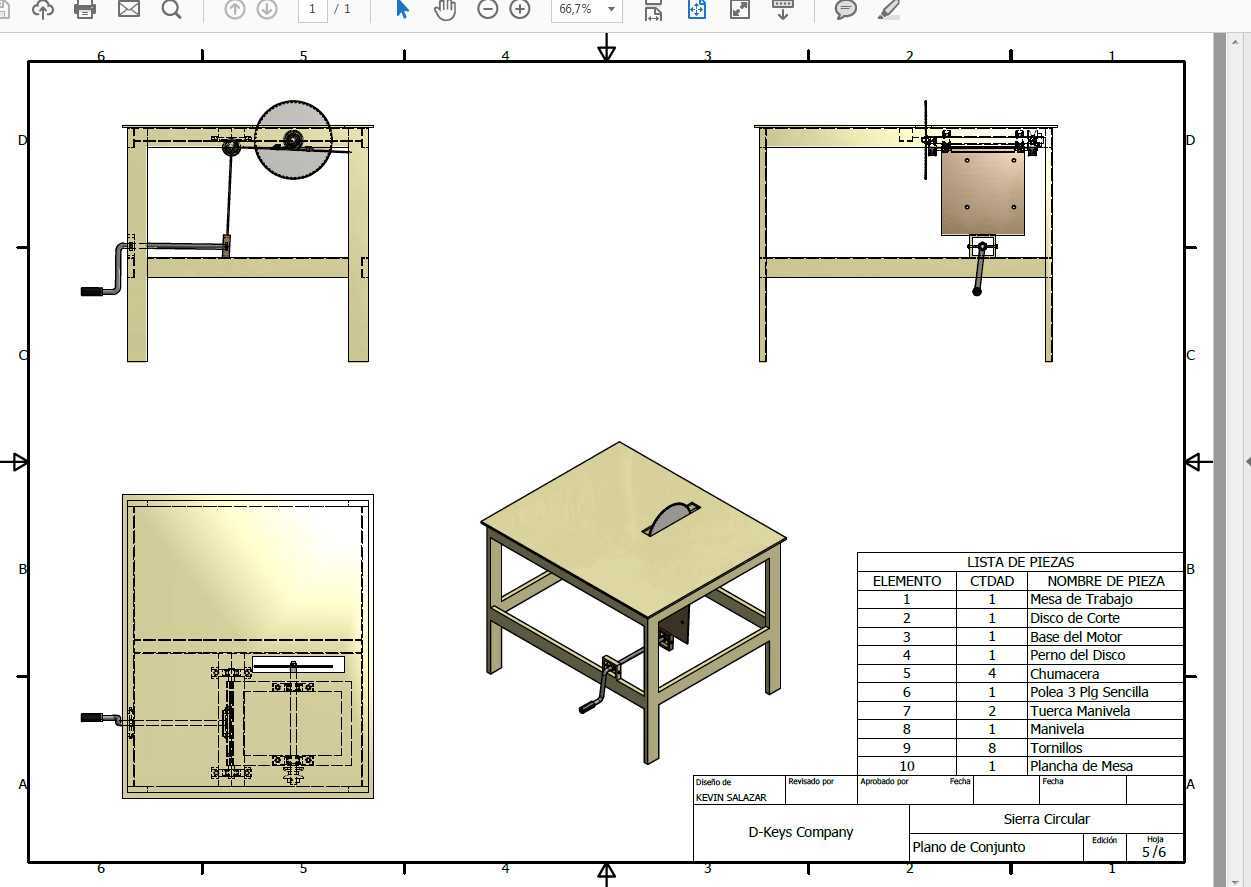
Task: Click 'Manivela' part entry
Action: [x=1057, y=729]
